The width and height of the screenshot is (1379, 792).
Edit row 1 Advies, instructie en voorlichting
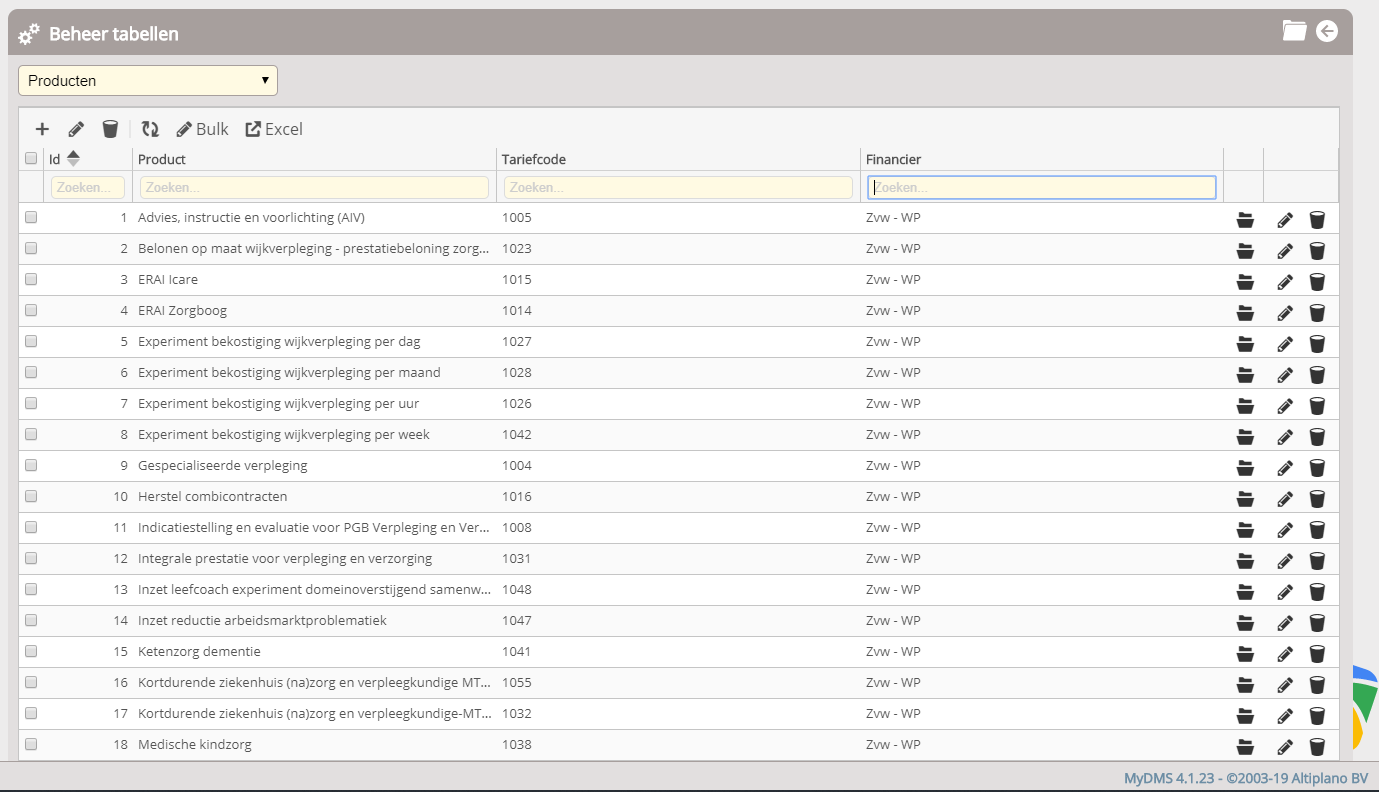1285,220
